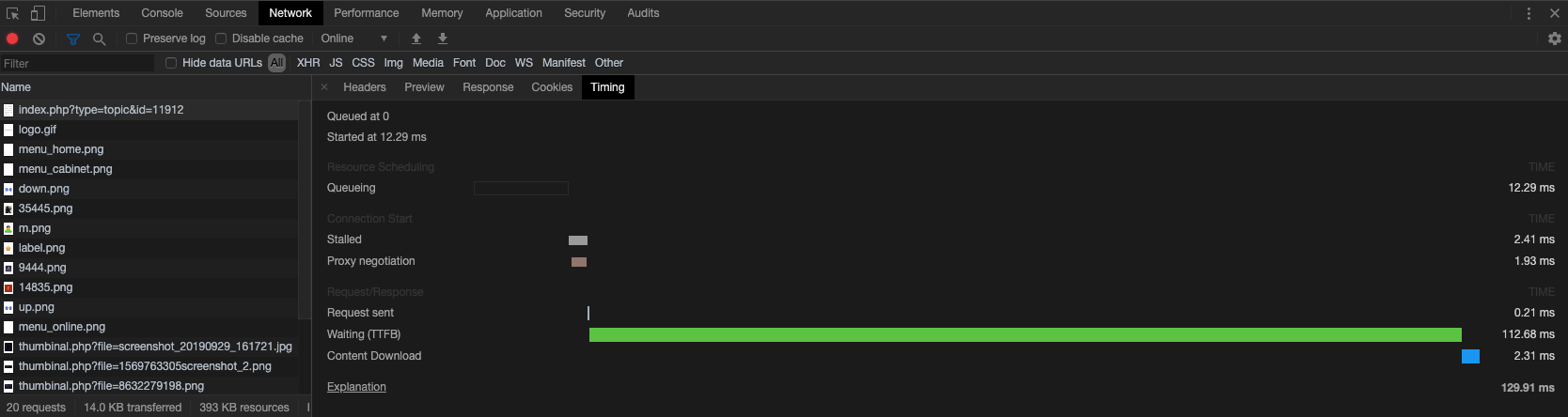The image size is (1568, 417).
Task: Open the network settings gear
Action: click(x=1554, y=39)
